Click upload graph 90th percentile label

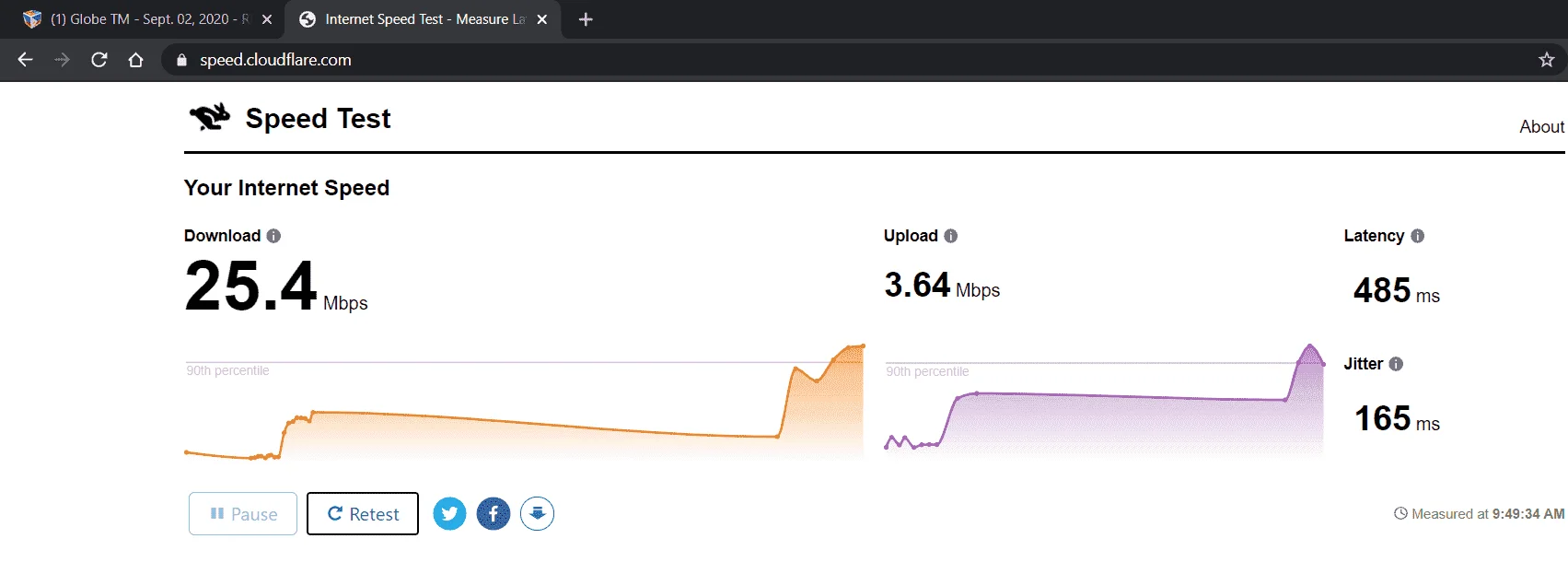(927, 371)
